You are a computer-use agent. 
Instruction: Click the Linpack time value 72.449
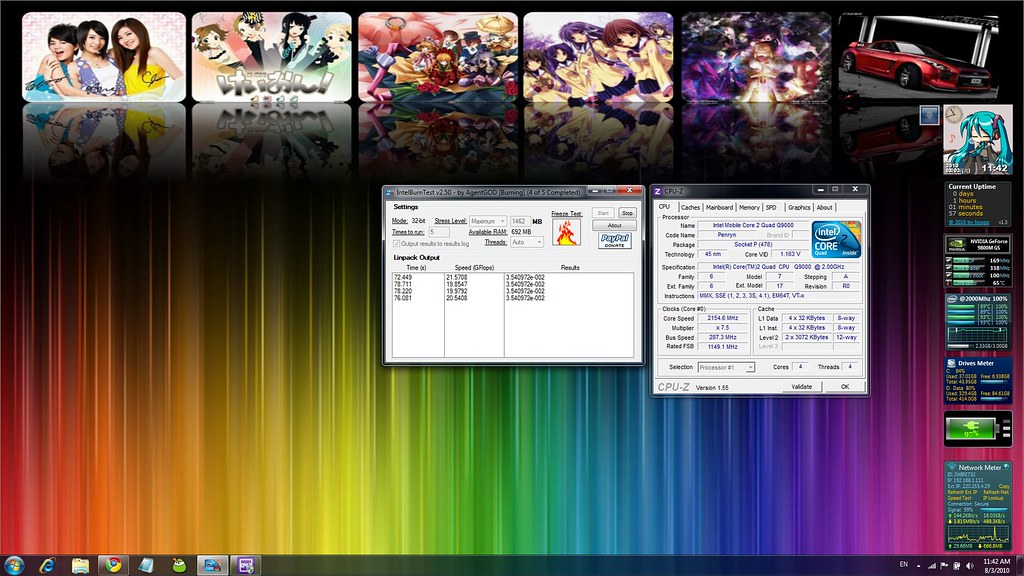(403, 278)
